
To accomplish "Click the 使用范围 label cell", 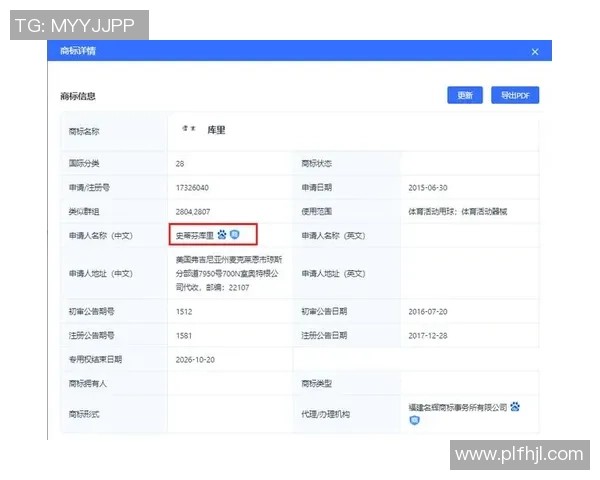I will coord(346,211).
